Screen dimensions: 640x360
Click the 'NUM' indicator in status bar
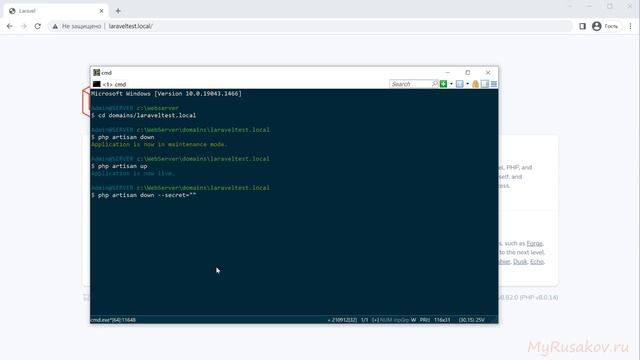(x=385, y=320)
